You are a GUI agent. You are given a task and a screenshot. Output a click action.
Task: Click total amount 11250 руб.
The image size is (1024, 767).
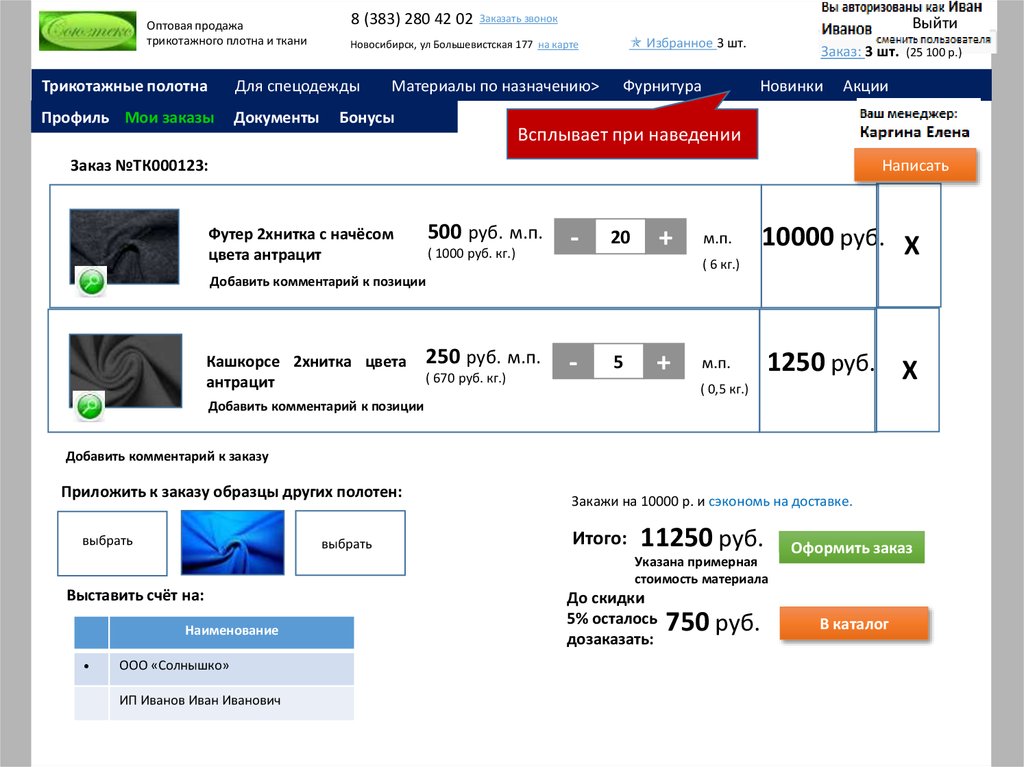click(701, 538)
